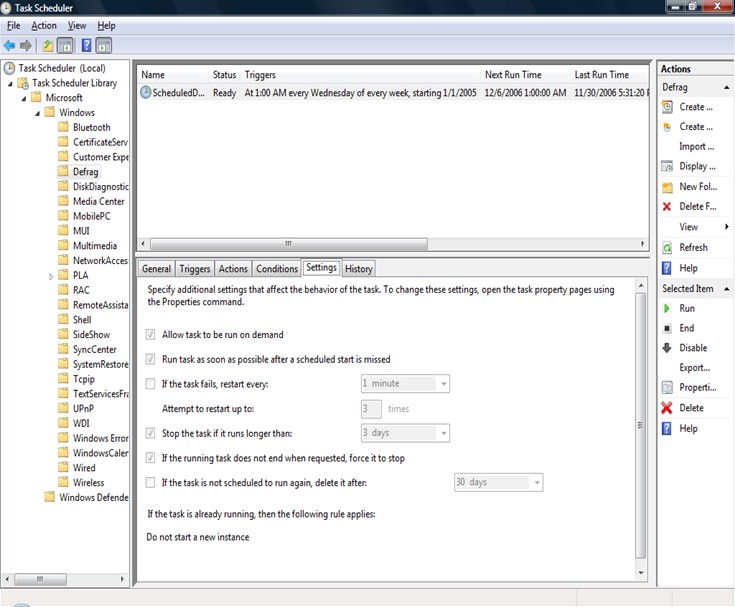
Task: Click the Back arrow in toolbar
Action: (9, 45)
